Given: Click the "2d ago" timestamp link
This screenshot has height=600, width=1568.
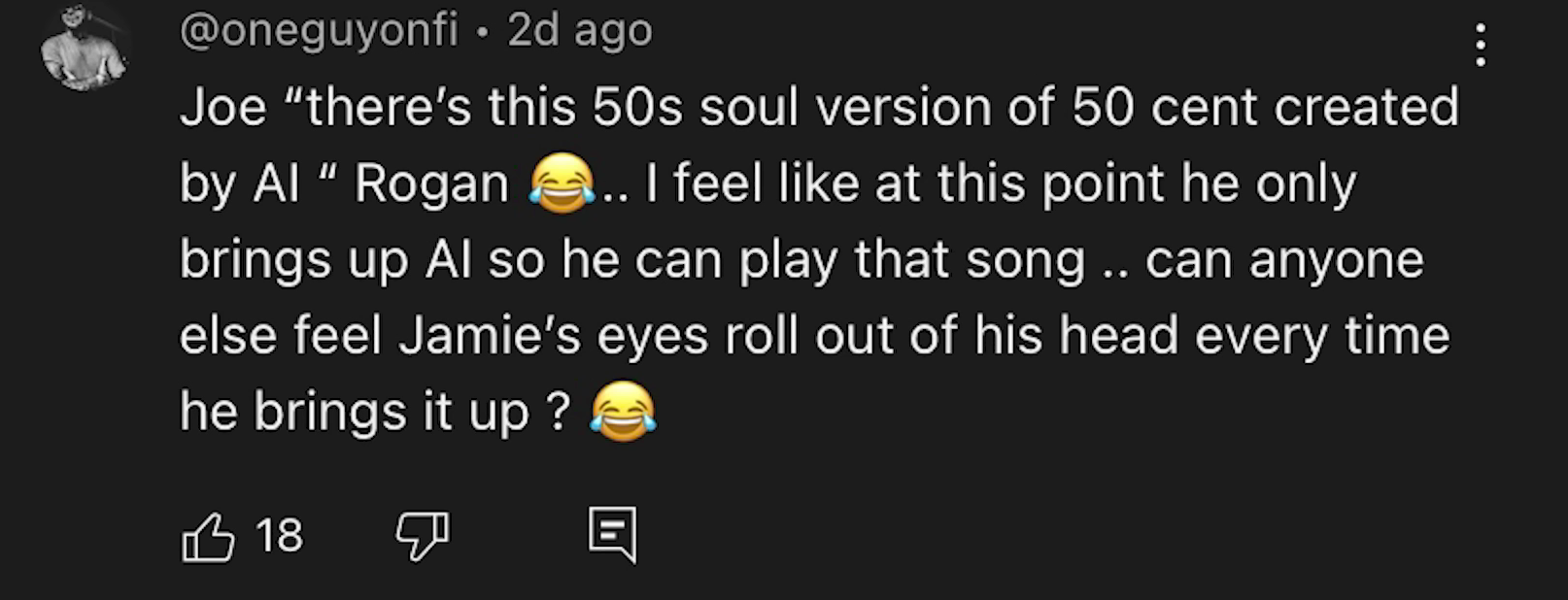Looking at the screenshot, I should coord(580,31).
